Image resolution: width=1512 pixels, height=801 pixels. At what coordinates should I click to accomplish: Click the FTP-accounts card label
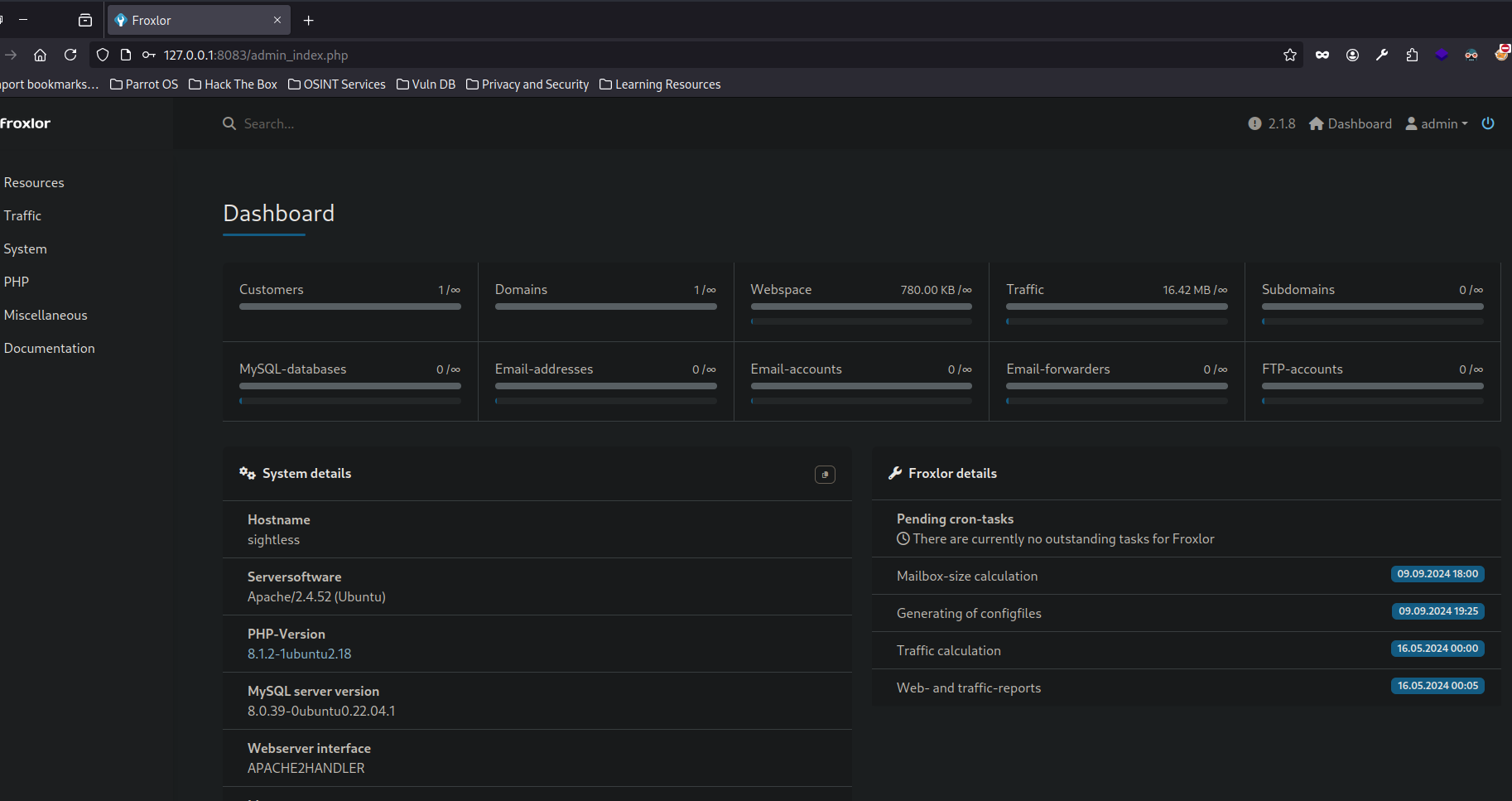pos(1303,369)
